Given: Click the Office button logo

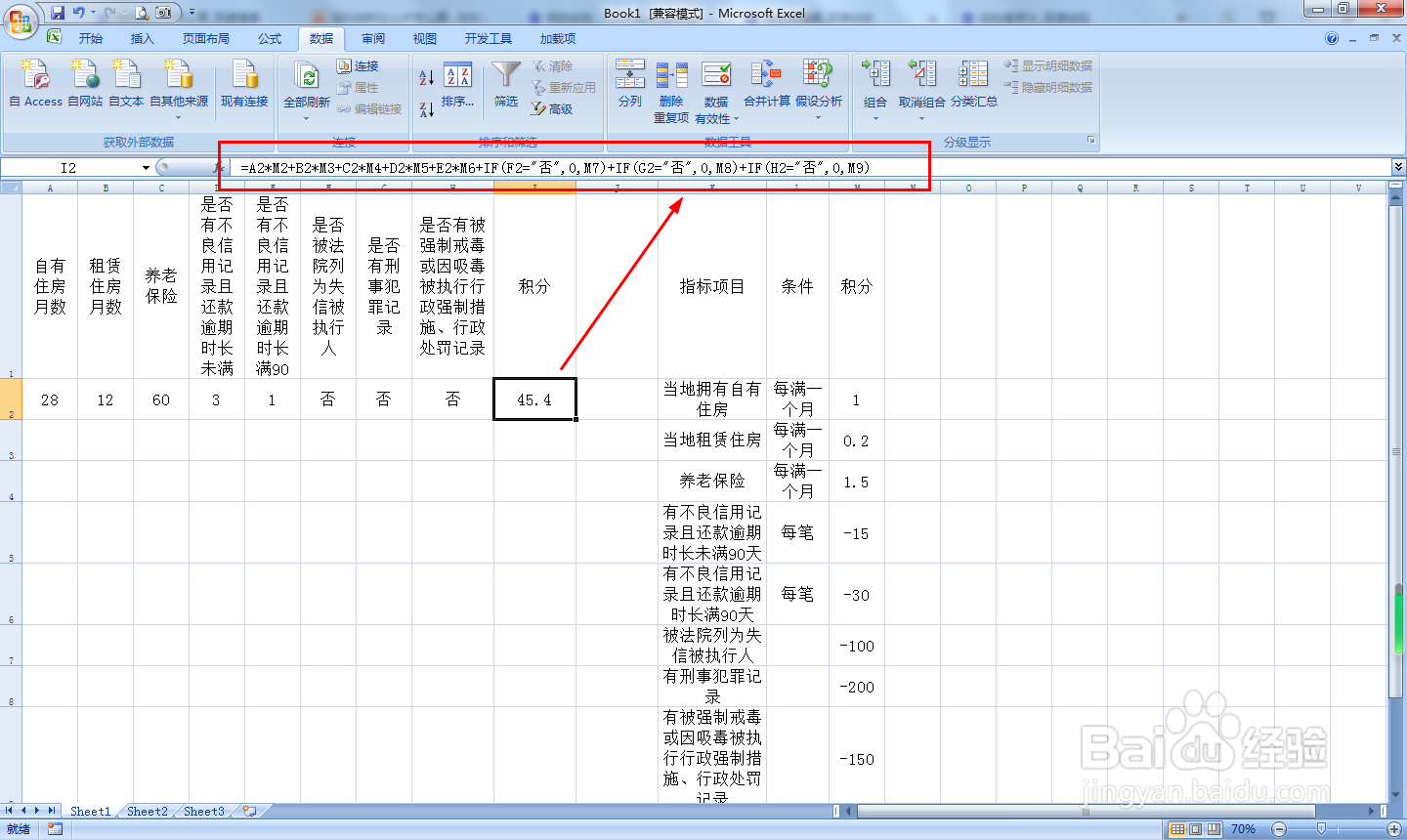Looking at the screenshot, I should click(20, 20).
